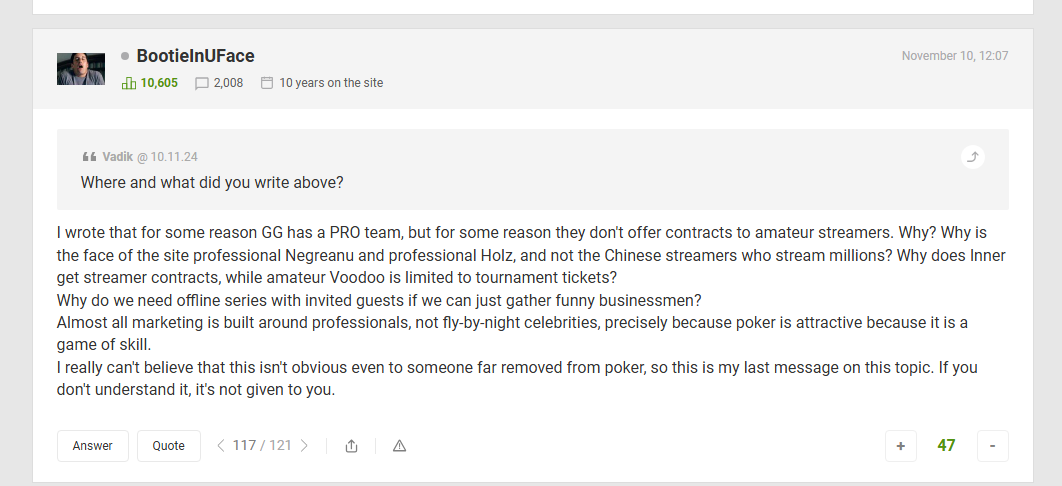Click the 117 / 121 post counter

click(x=262, y=446)
